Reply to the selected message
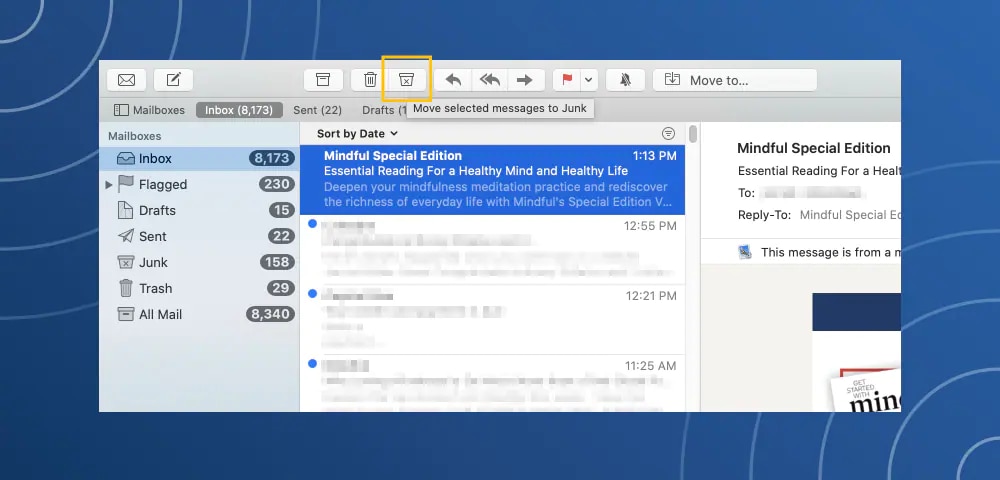Image resolution: width=1000 pixels, height=480 pixels. pos(453,80)
